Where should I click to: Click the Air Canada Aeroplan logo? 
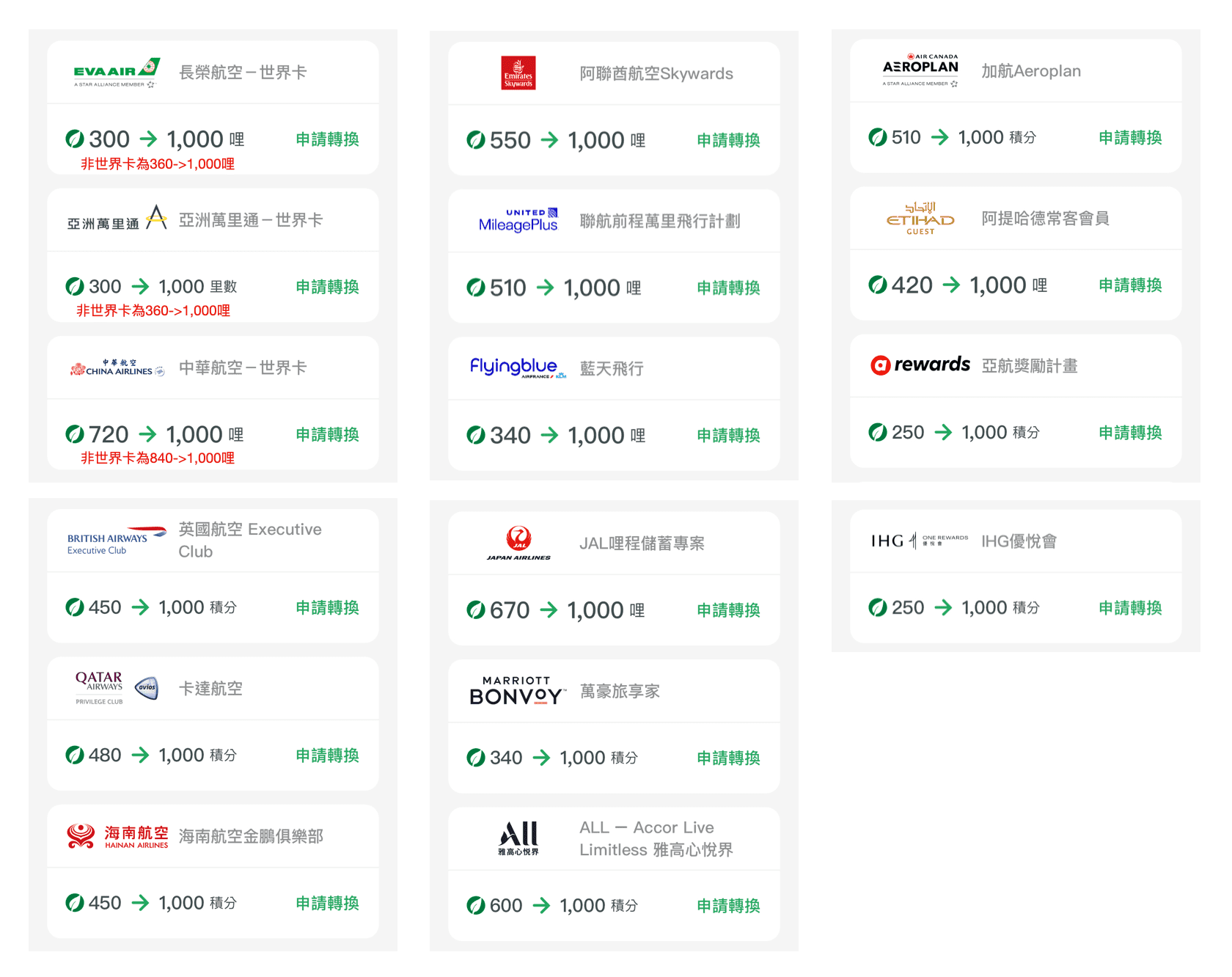point(920,70)
